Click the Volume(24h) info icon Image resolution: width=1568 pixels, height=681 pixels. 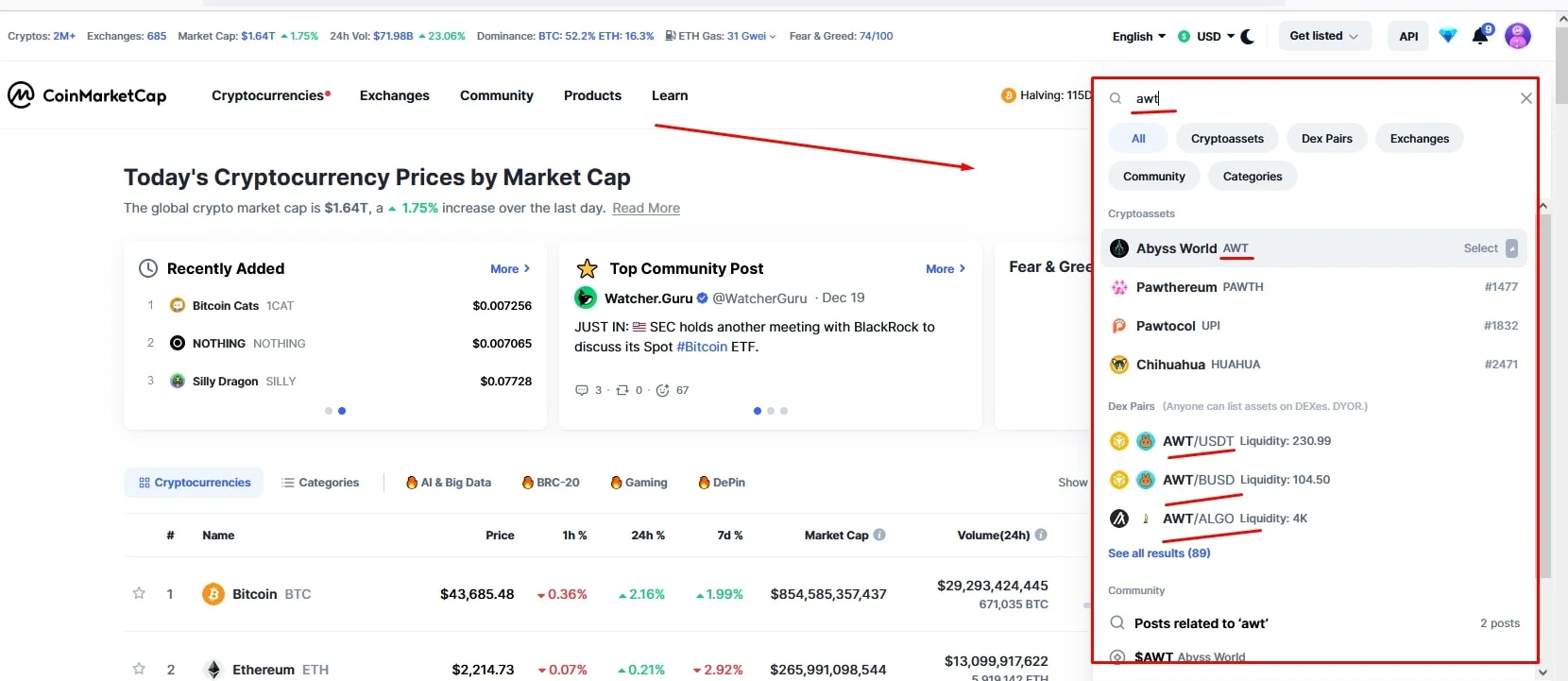[1041, 535]
